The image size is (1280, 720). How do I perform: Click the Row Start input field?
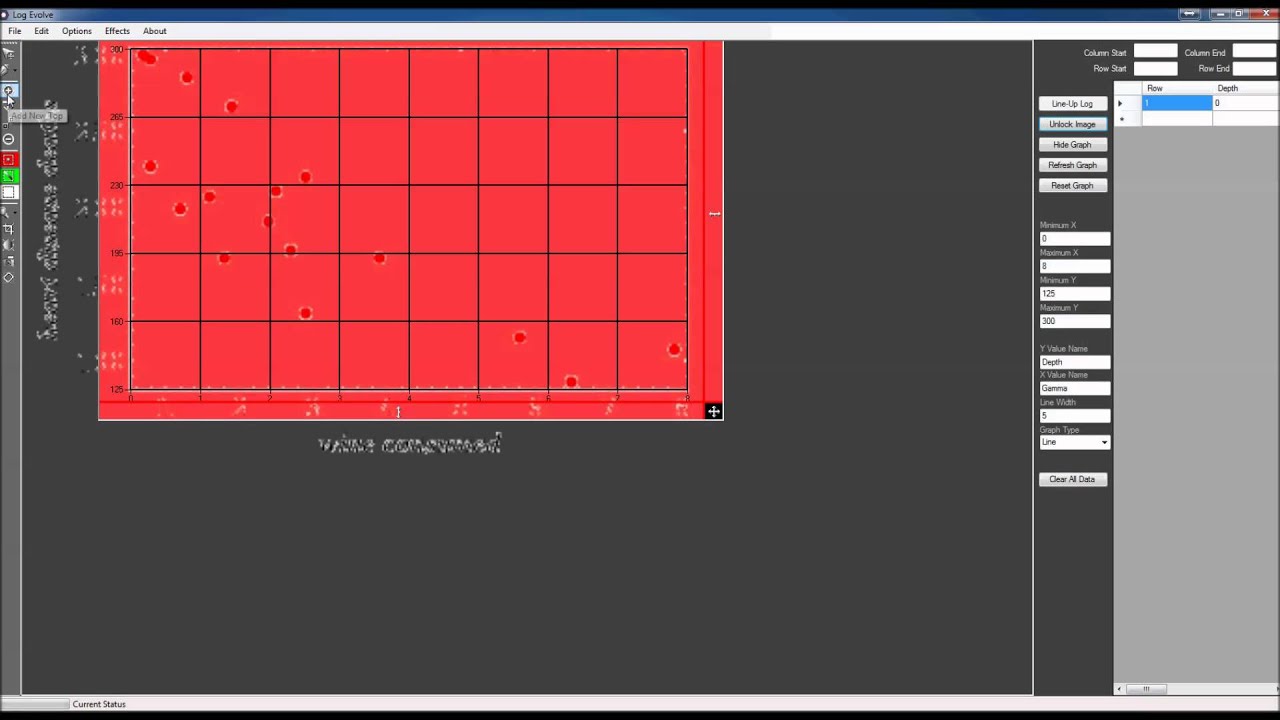(1156, 68)
